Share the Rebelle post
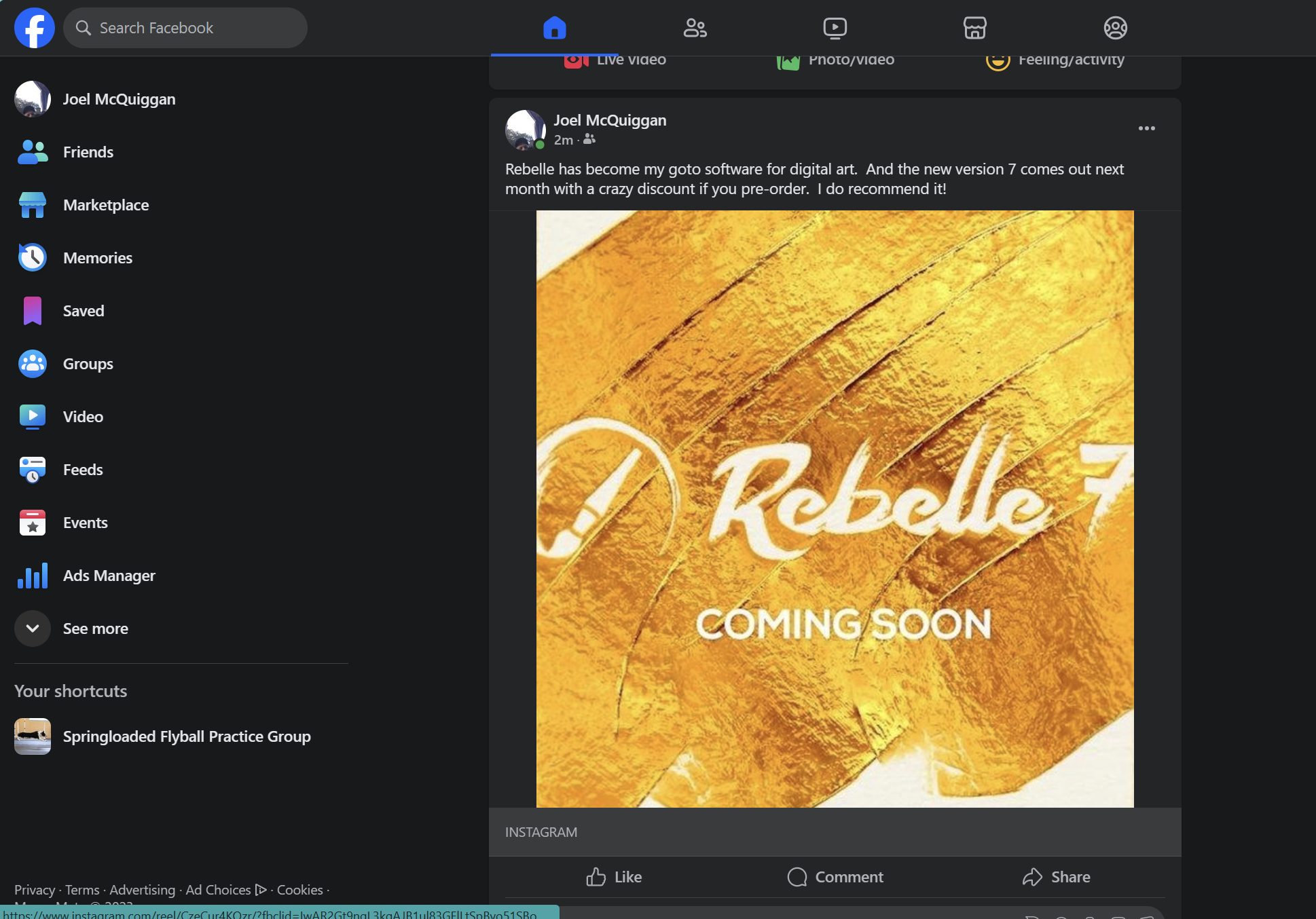 pyautogui.click(x=1056, y=877)
